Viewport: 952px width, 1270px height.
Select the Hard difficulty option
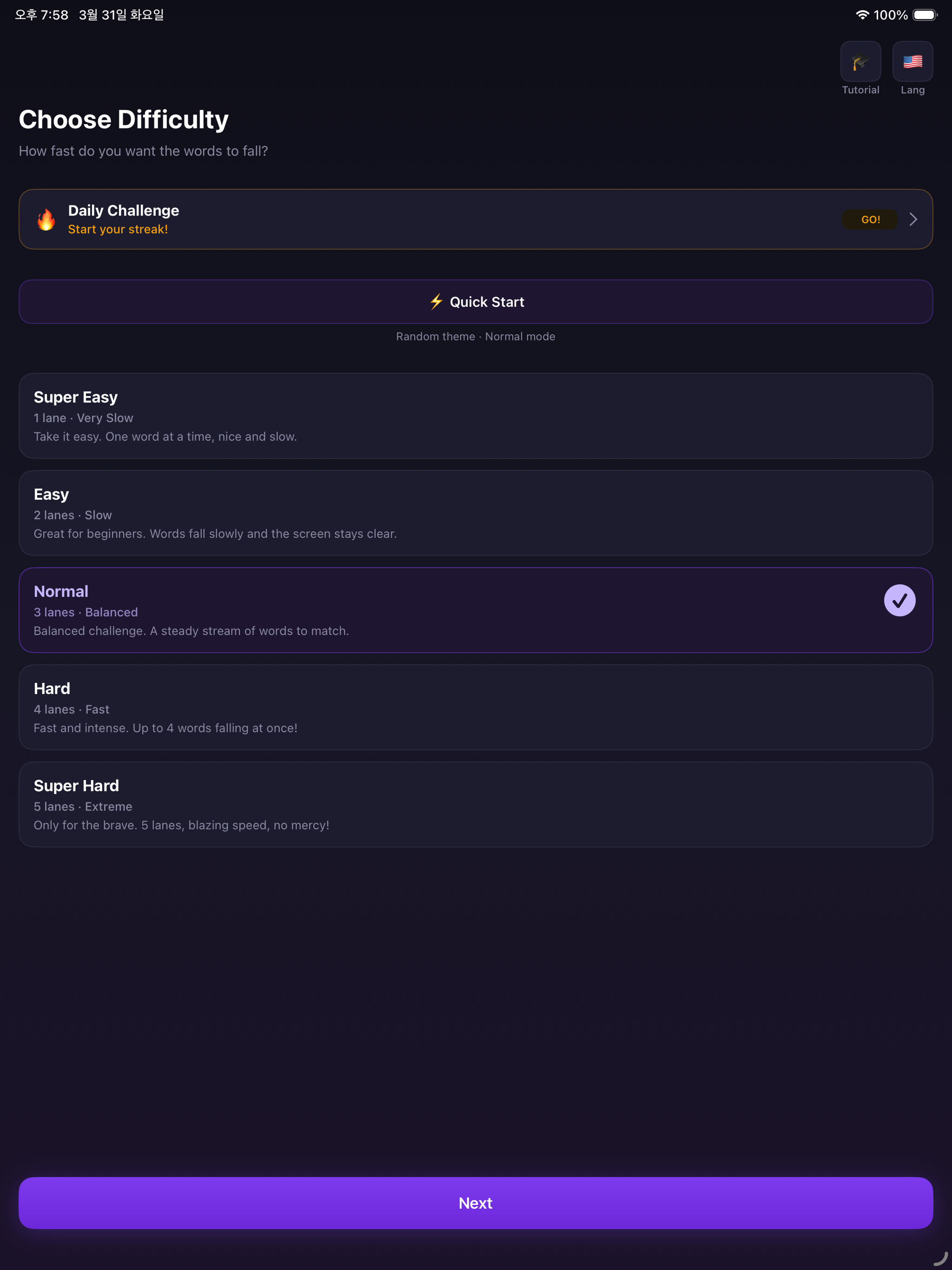coord(476,708)
